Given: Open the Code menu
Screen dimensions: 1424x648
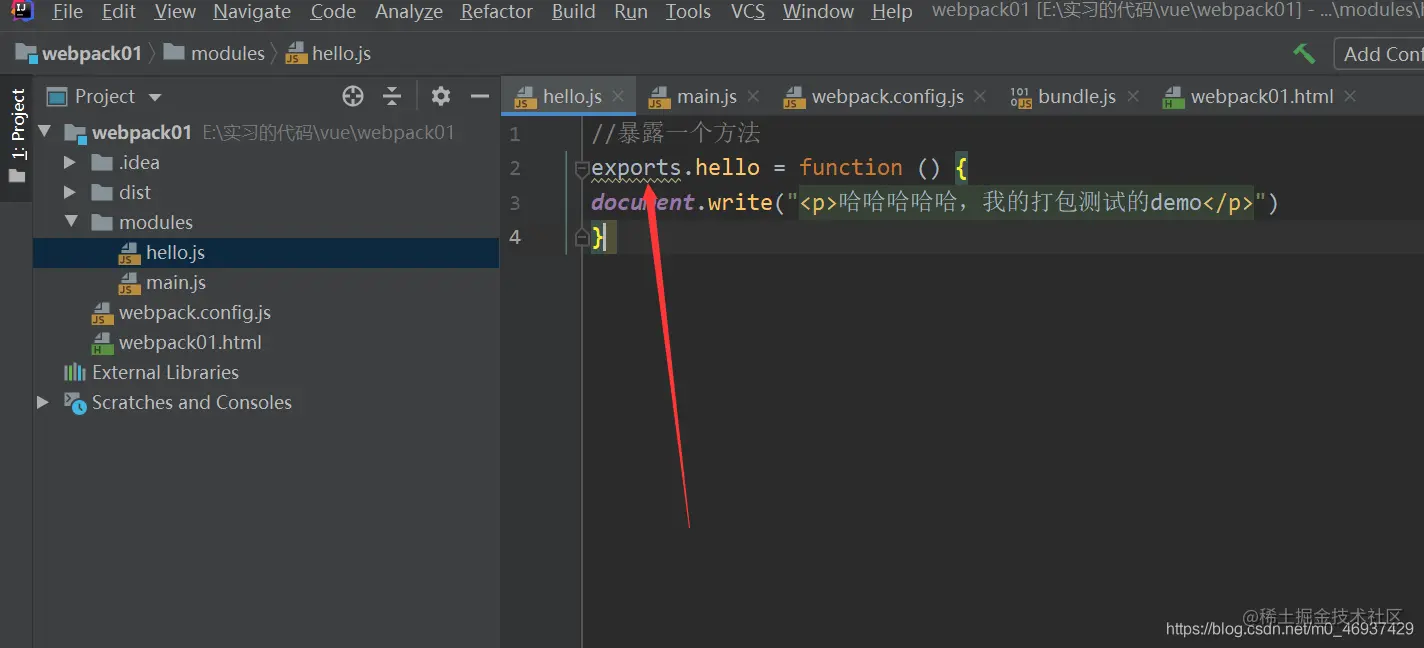Looking at the screenshot, I should (x=333, y=12).
